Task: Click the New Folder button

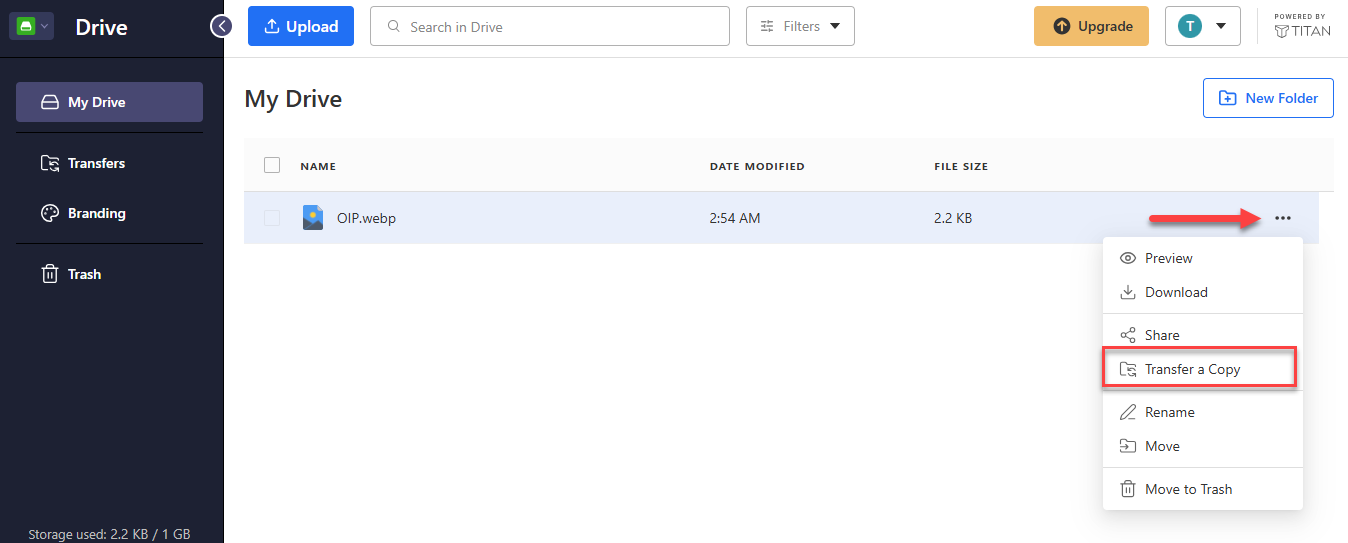Action: click(x=1268, y=98)
